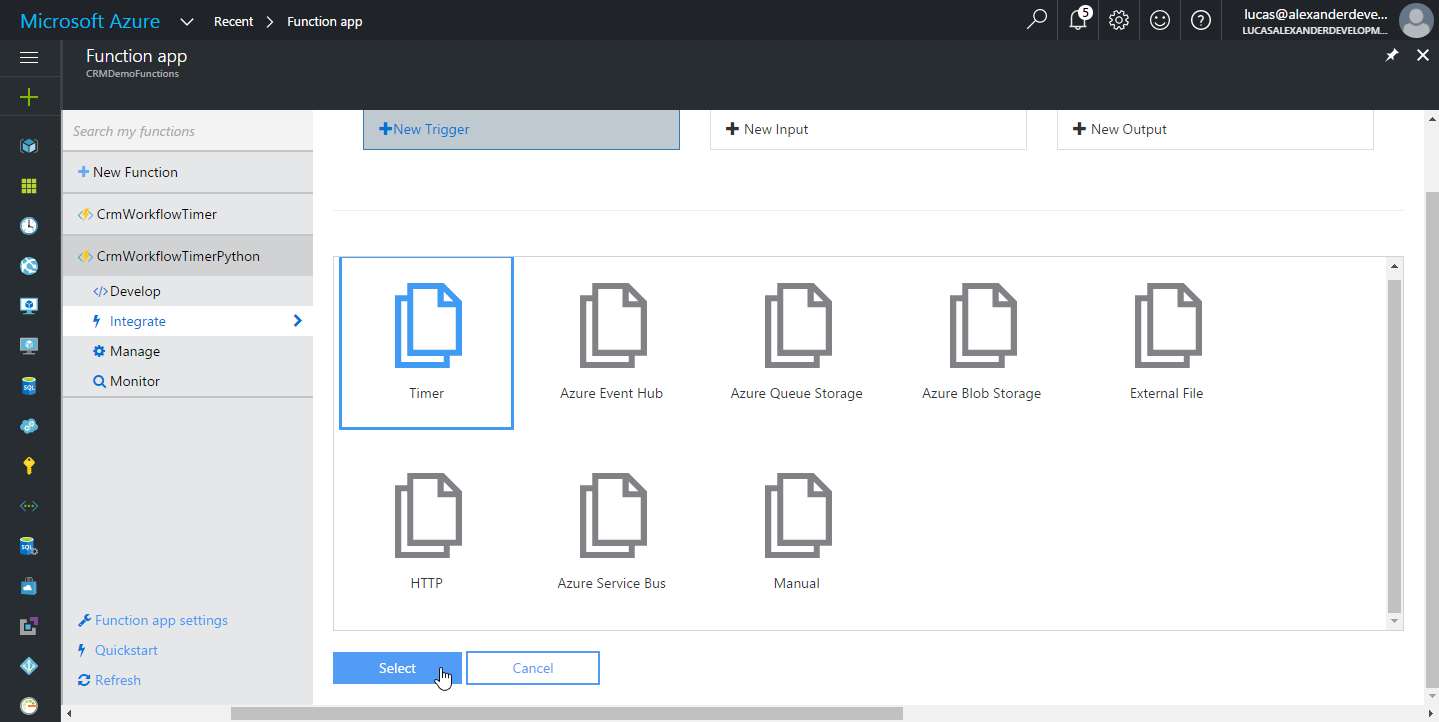Pick the Azure Blob Storage trigger icon
The image size is (1439, 722).
982,326
